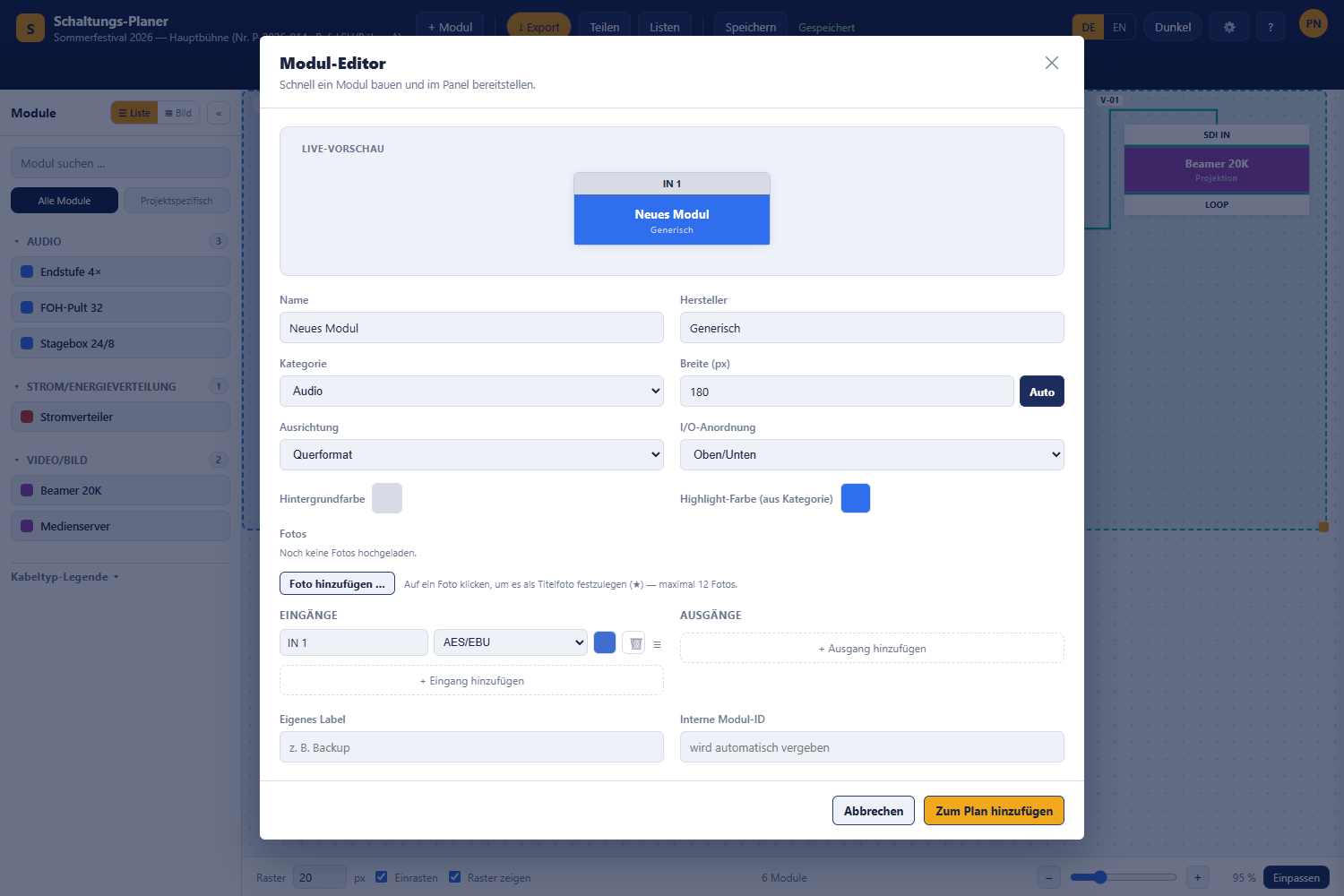Click the Abbrechen button
1344x896 pixels.
874,811
